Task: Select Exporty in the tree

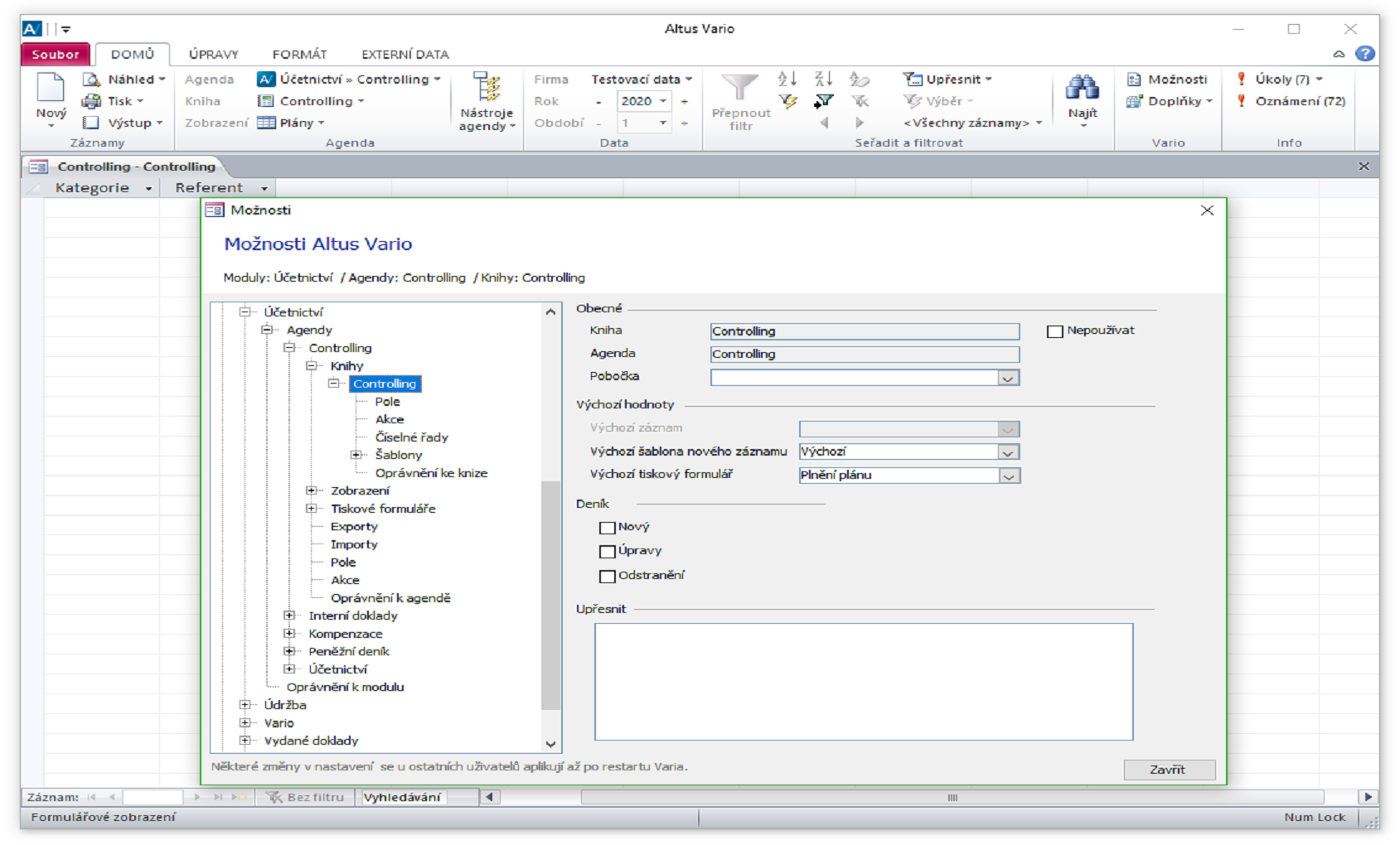Action: pos(354,527)
